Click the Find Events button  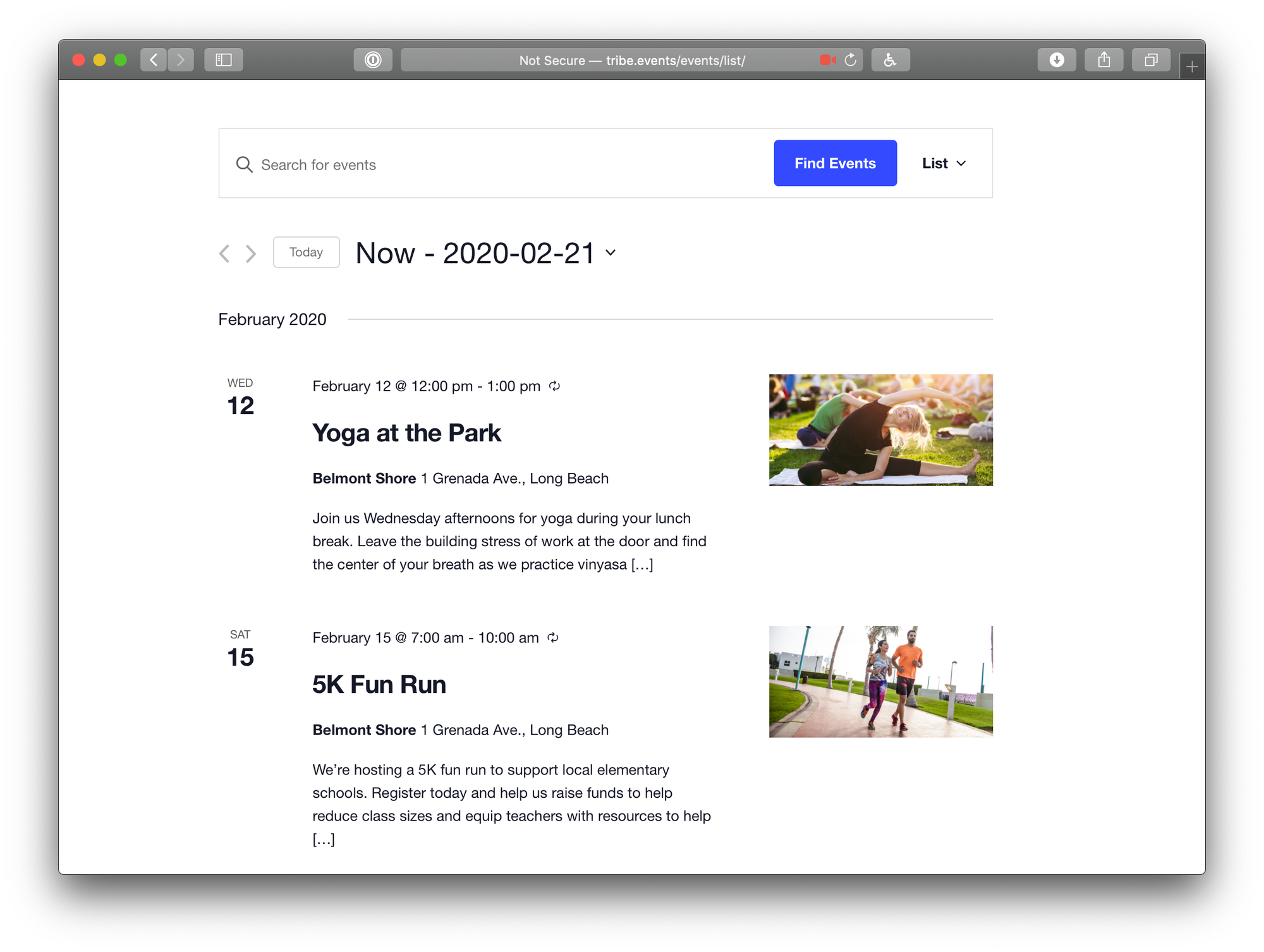pos(835,163)
